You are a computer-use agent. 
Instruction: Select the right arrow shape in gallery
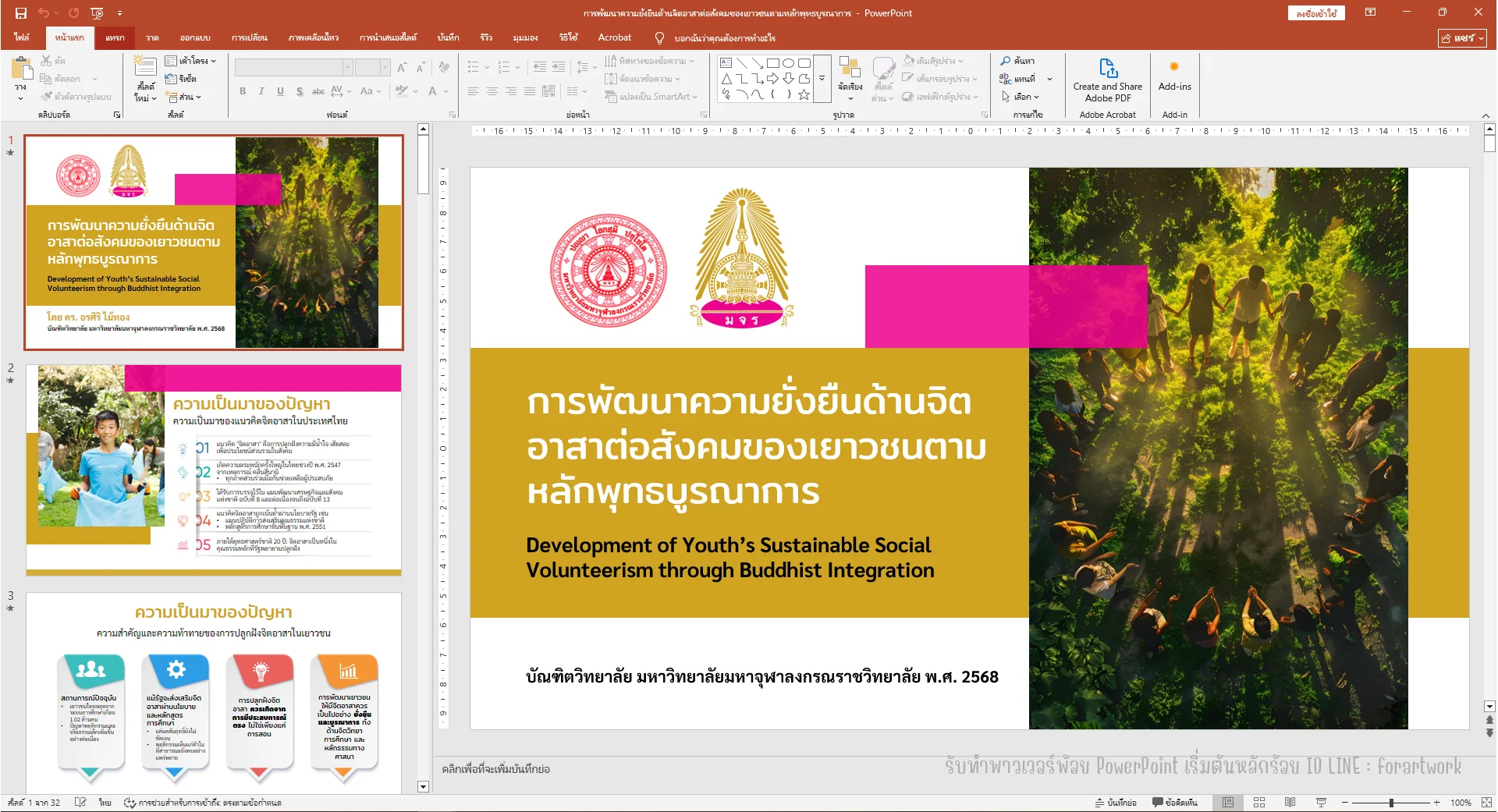coord(773,79)
